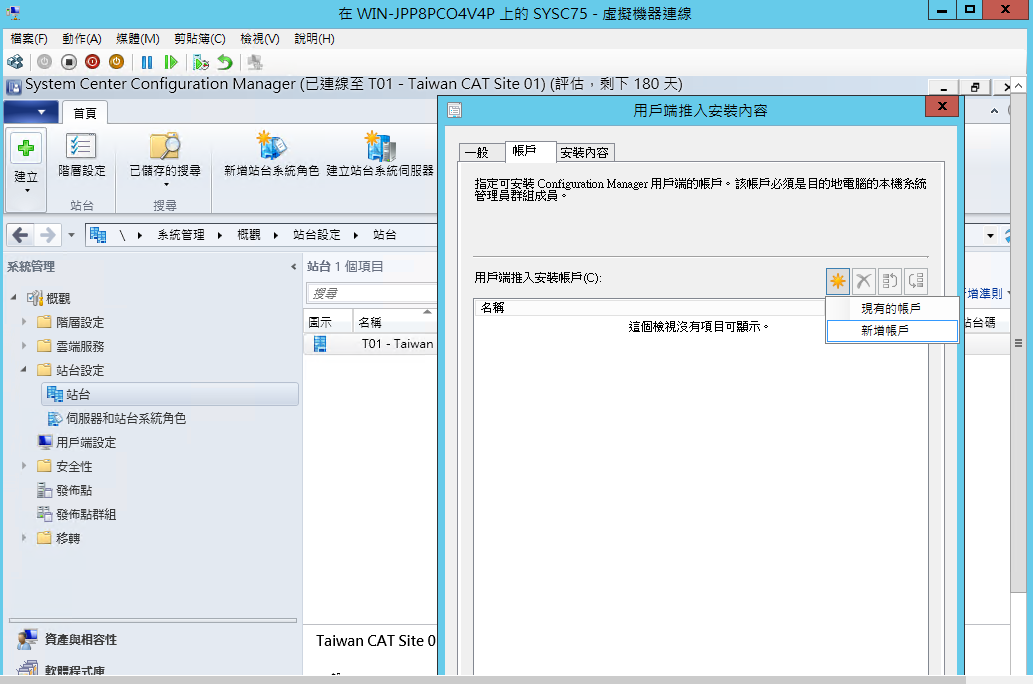Click the dialog title bar system icon

[x=455, y=110]
